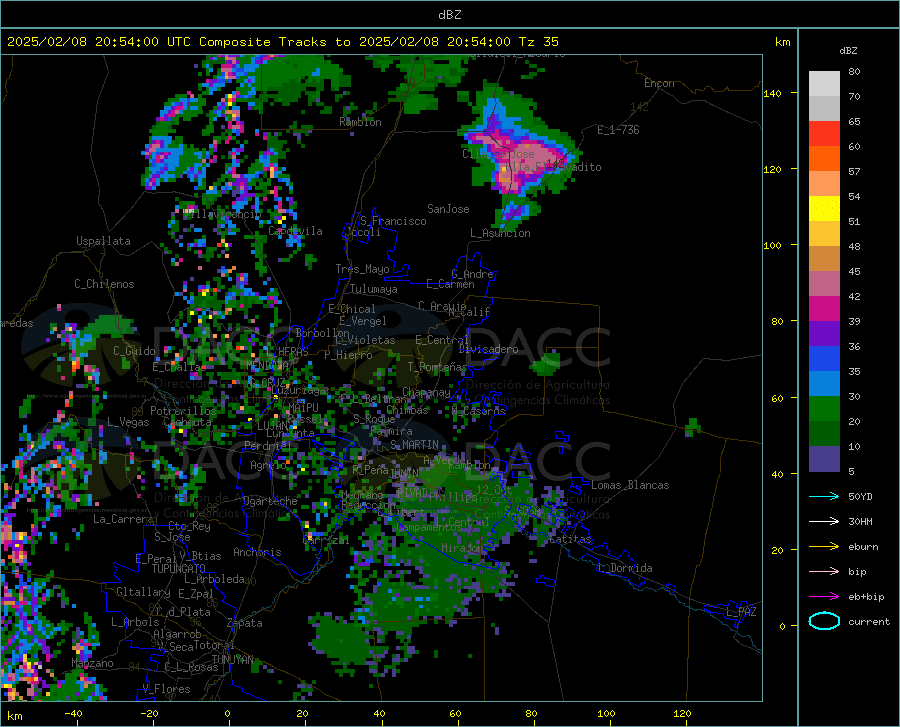This screenshot has width=900, height=727.
Task: Click the 100 km y-axis tick
Action: tap(772, 246)
